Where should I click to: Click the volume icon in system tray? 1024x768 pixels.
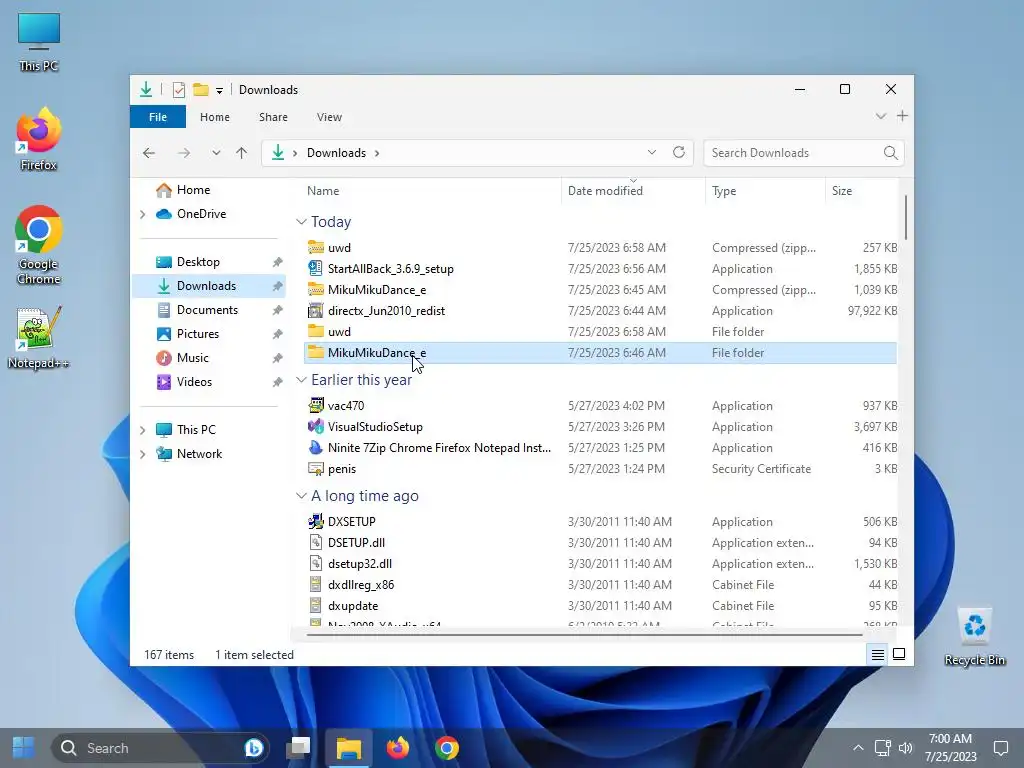pyautogui.click(x=906, y=748)
